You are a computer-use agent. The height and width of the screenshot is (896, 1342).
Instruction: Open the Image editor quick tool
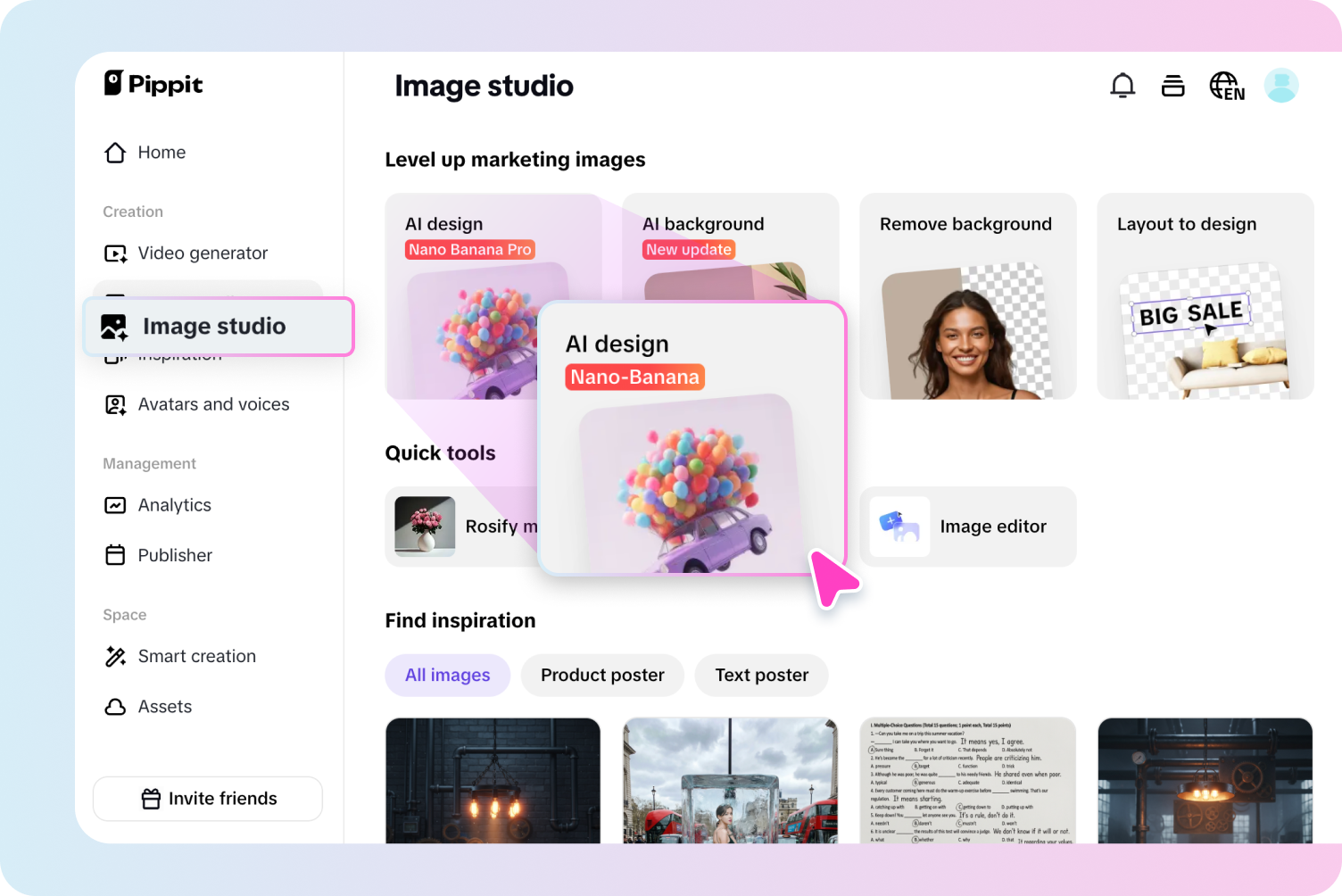click(967, 527)
